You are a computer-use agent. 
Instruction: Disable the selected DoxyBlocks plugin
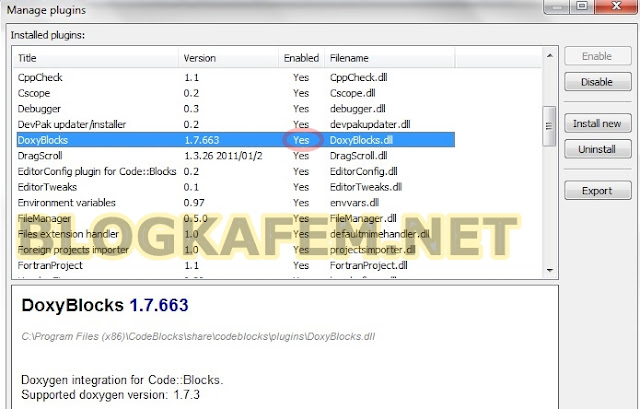pos(598,82)
